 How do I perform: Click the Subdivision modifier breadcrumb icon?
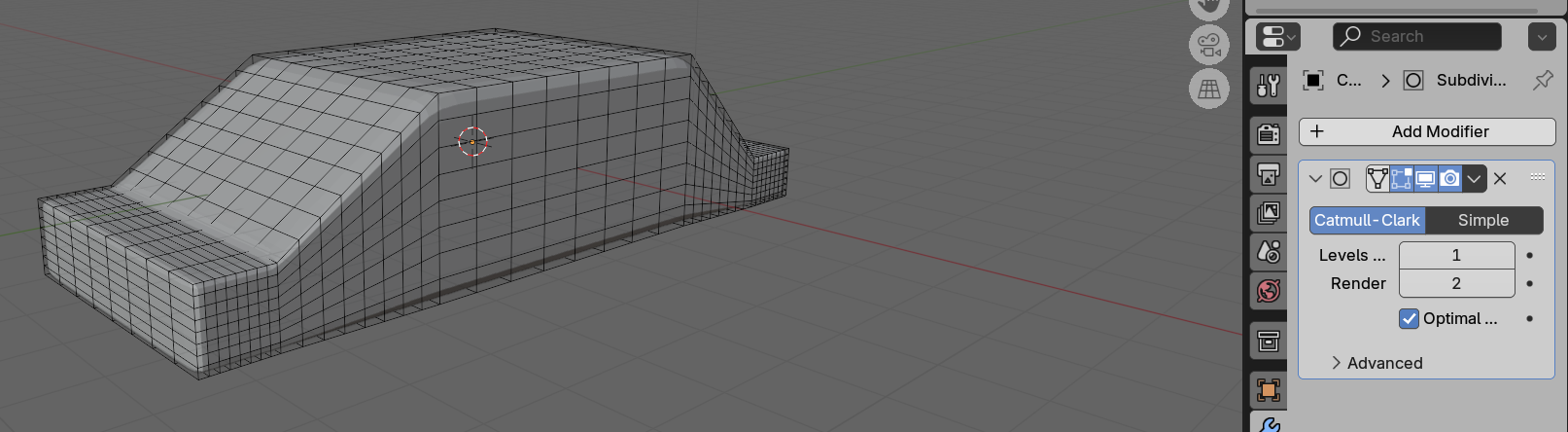[1413, 80]
